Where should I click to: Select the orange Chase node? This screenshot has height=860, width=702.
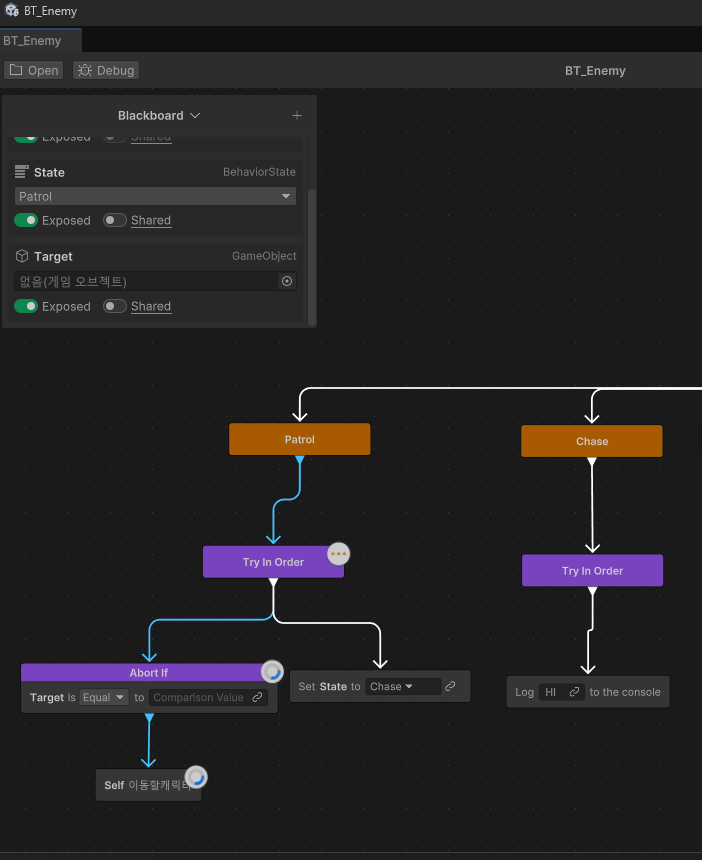click(591, 441)
